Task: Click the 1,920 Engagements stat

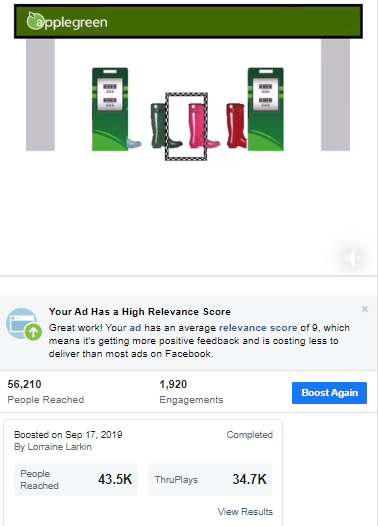Action: 191,391
